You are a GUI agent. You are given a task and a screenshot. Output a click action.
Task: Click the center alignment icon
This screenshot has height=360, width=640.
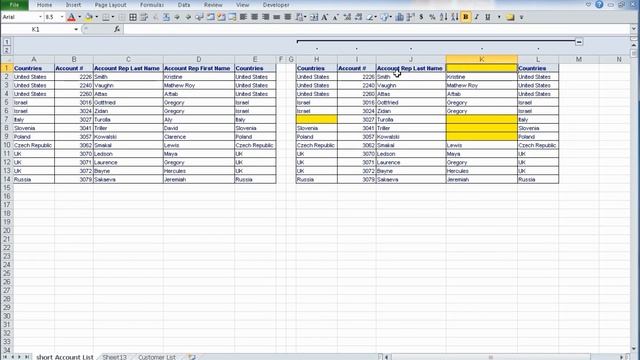coord(254,17)
